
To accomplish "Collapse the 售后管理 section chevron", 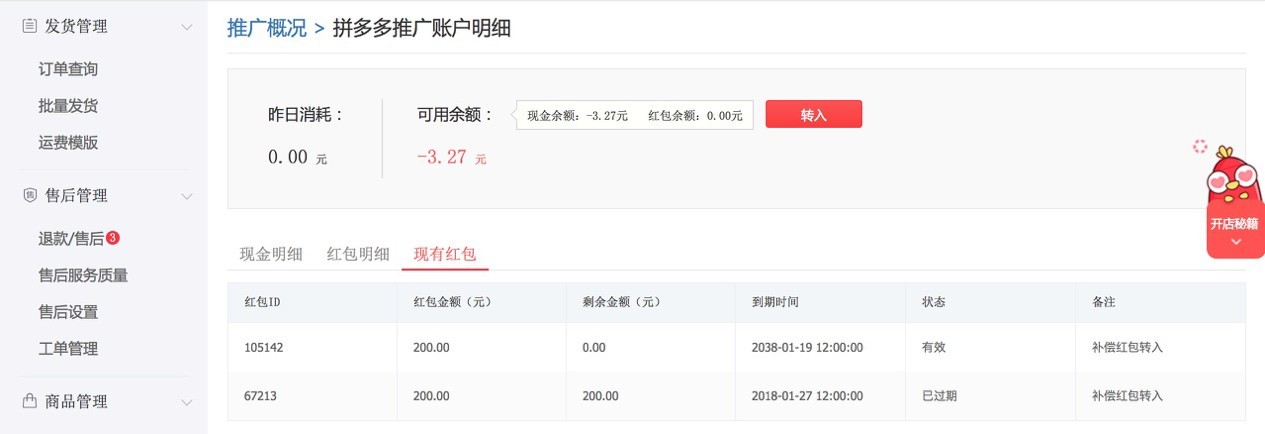I will pos(186,196).
